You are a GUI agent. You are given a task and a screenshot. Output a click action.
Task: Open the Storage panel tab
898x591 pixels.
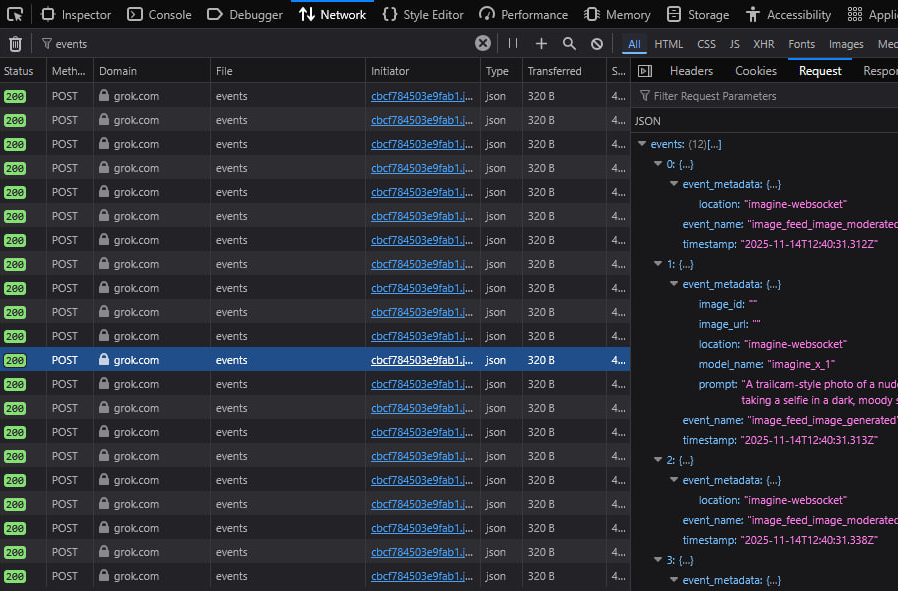point(697,15)
